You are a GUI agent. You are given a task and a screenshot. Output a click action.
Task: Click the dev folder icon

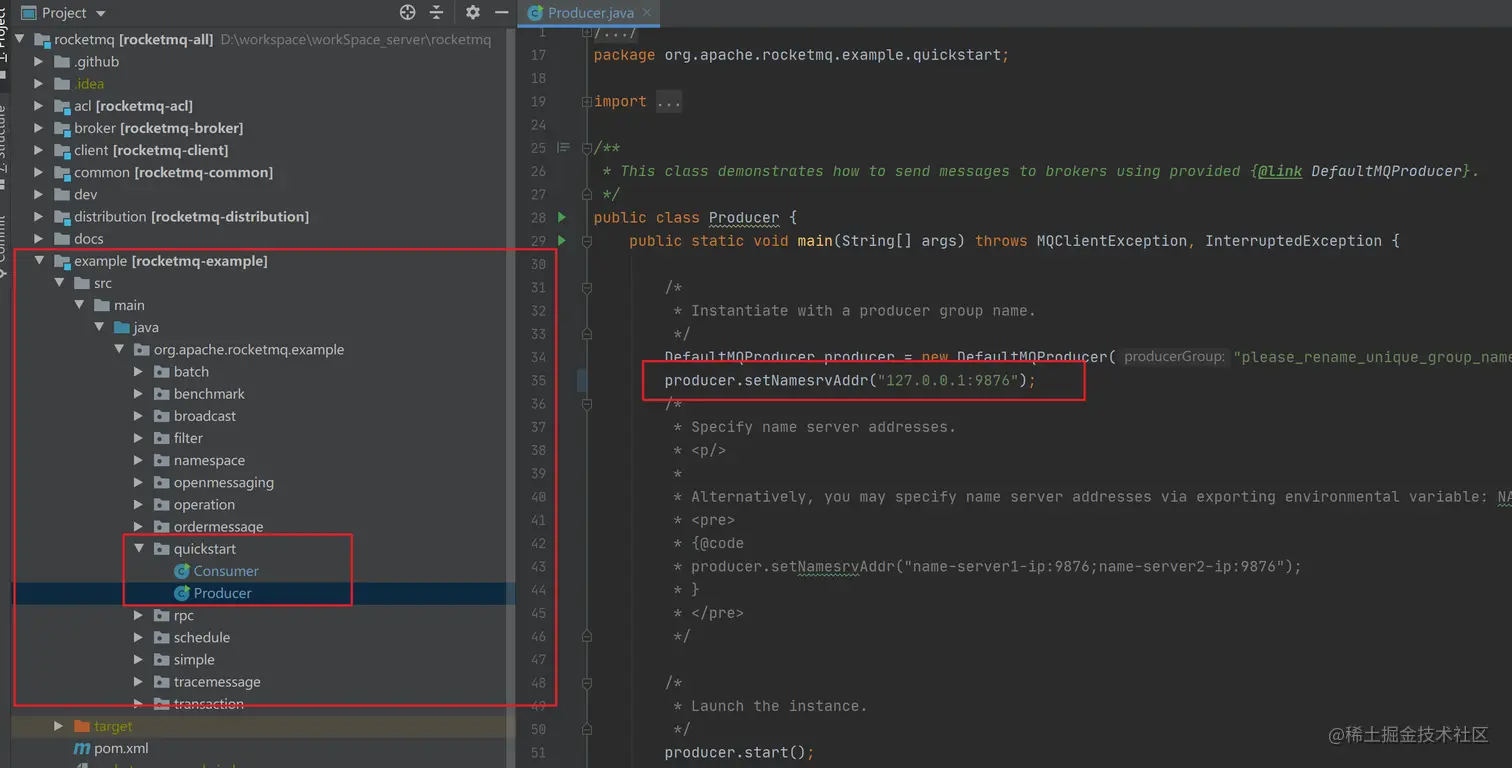coord(62,194)
